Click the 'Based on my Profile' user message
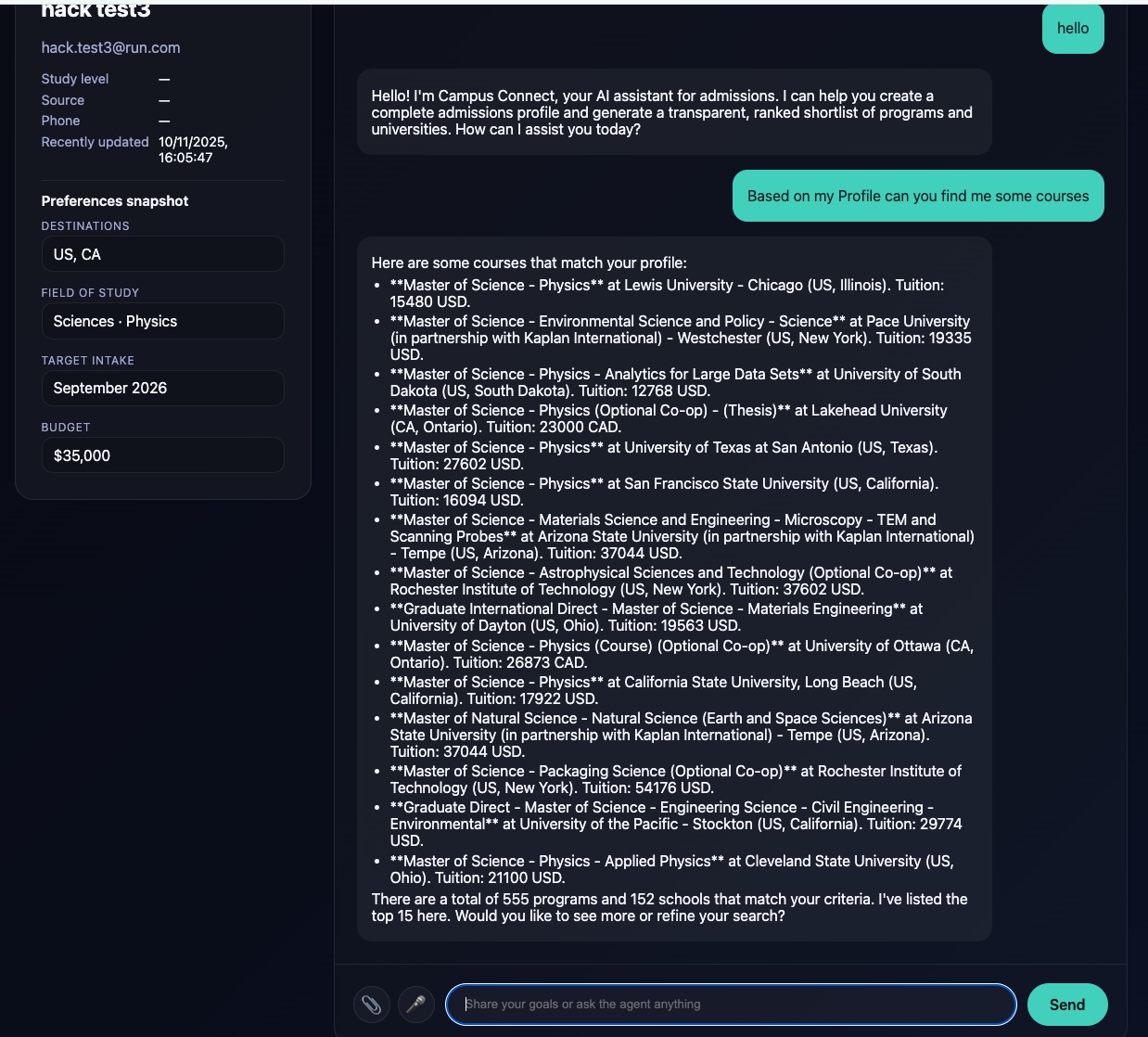The height and width of the screenshot is (1037, 1148). tap(918, 196)
